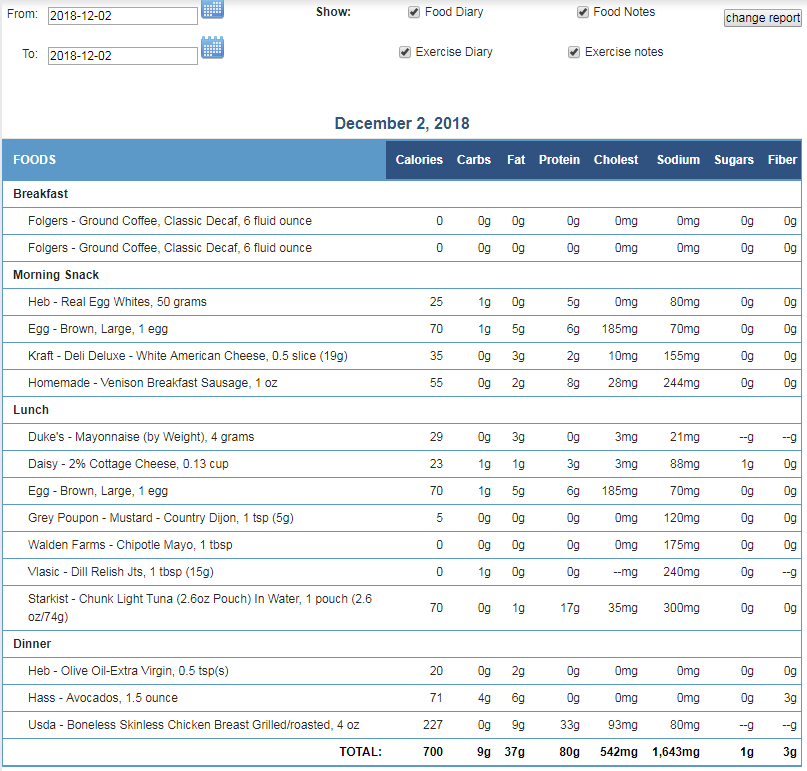Toggle the Exercise notes checkbox
The height and width of the screenshot is (771, 807).
pyautogui.click(x=574, y=52)
